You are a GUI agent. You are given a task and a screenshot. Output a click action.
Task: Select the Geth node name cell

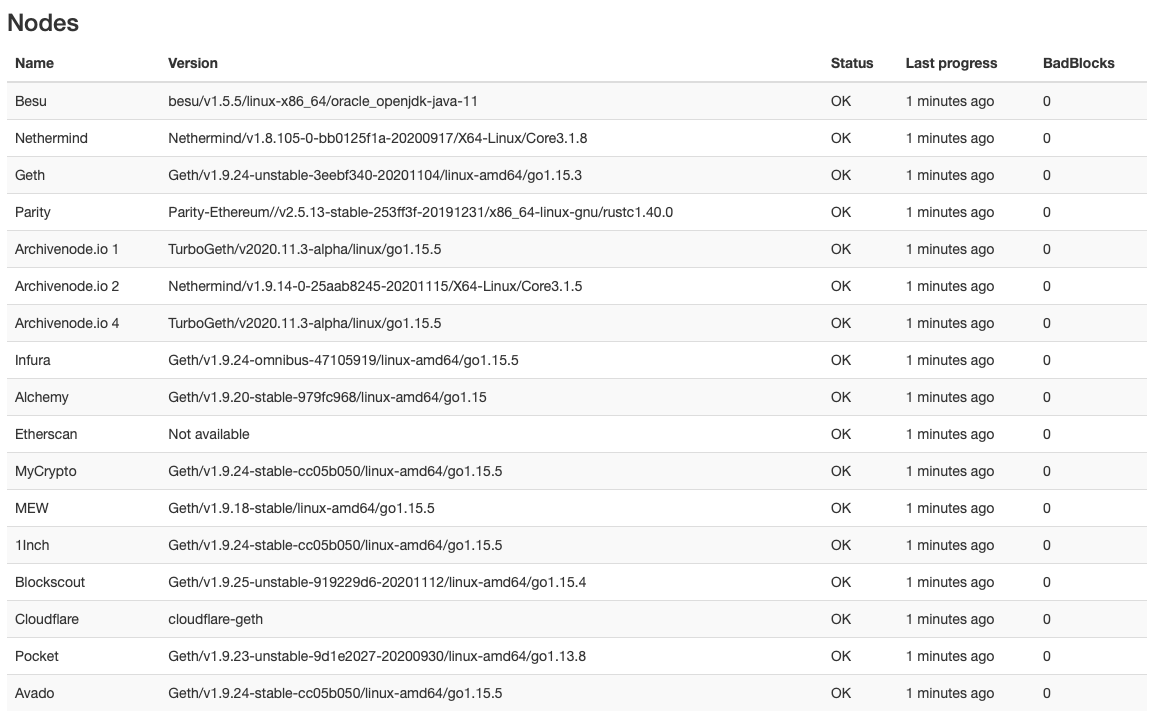[30, 175]
